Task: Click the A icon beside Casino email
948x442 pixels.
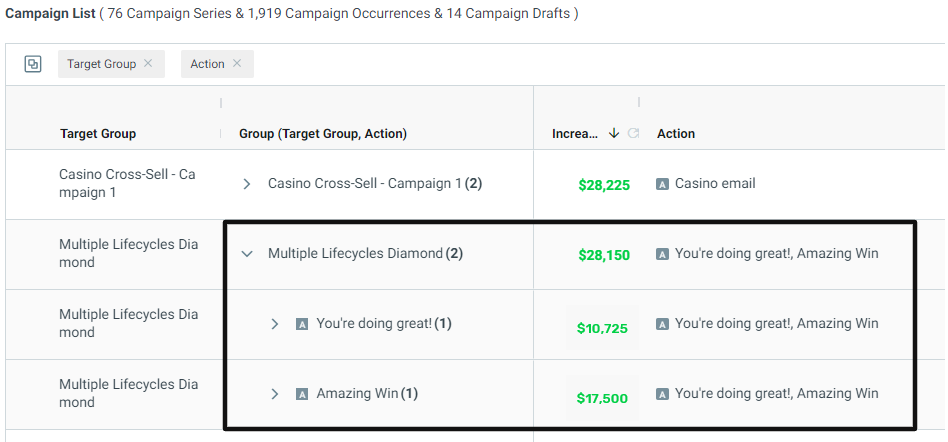Action: (x=663, y=184)
